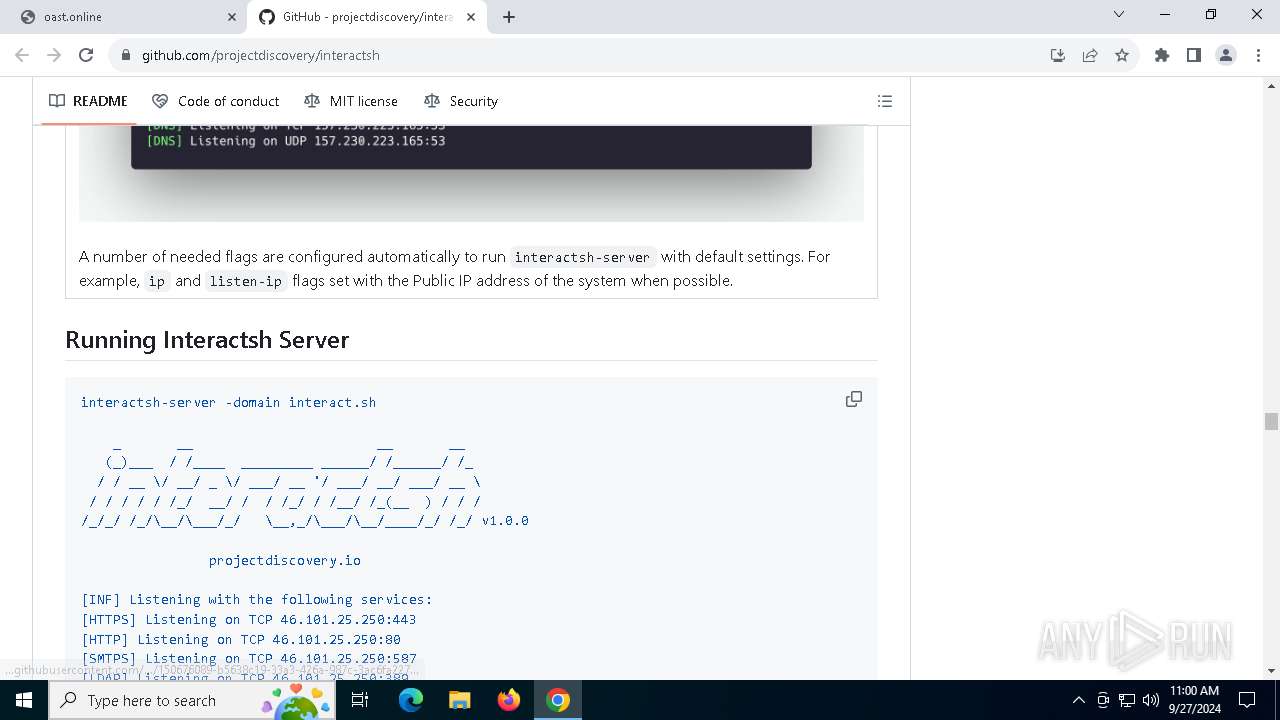1280x720 pixels.
Task: Click the vertical page scrollbar thumb
Action: [1271, 422]
